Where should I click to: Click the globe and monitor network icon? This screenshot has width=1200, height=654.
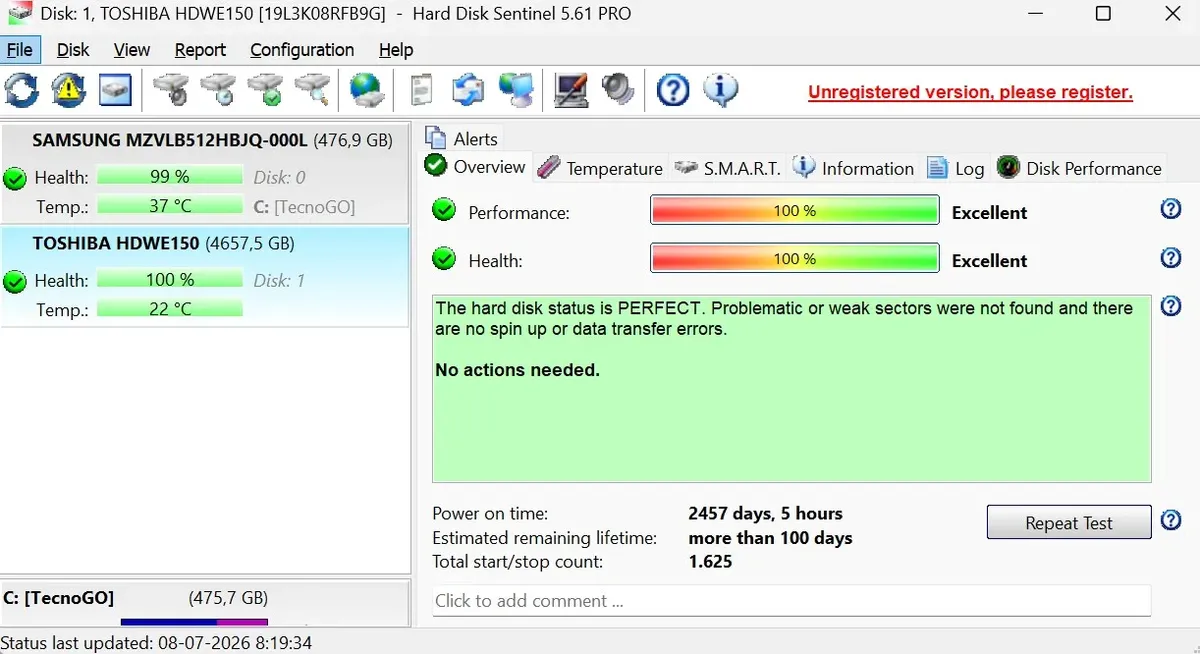[516, 91]
